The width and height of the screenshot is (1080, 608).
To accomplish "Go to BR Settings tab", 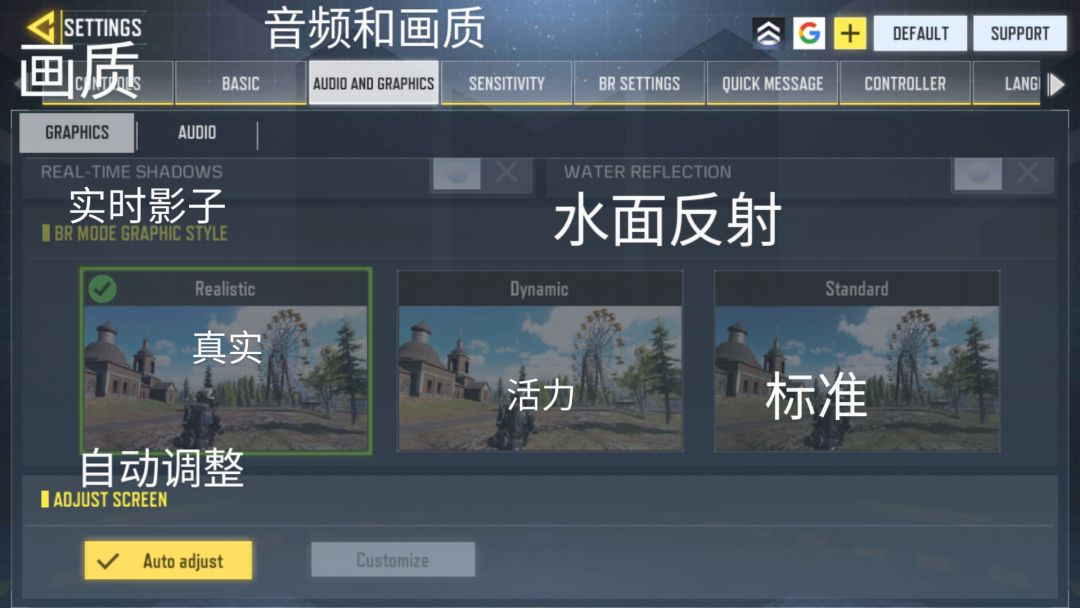I will [639, 83].
